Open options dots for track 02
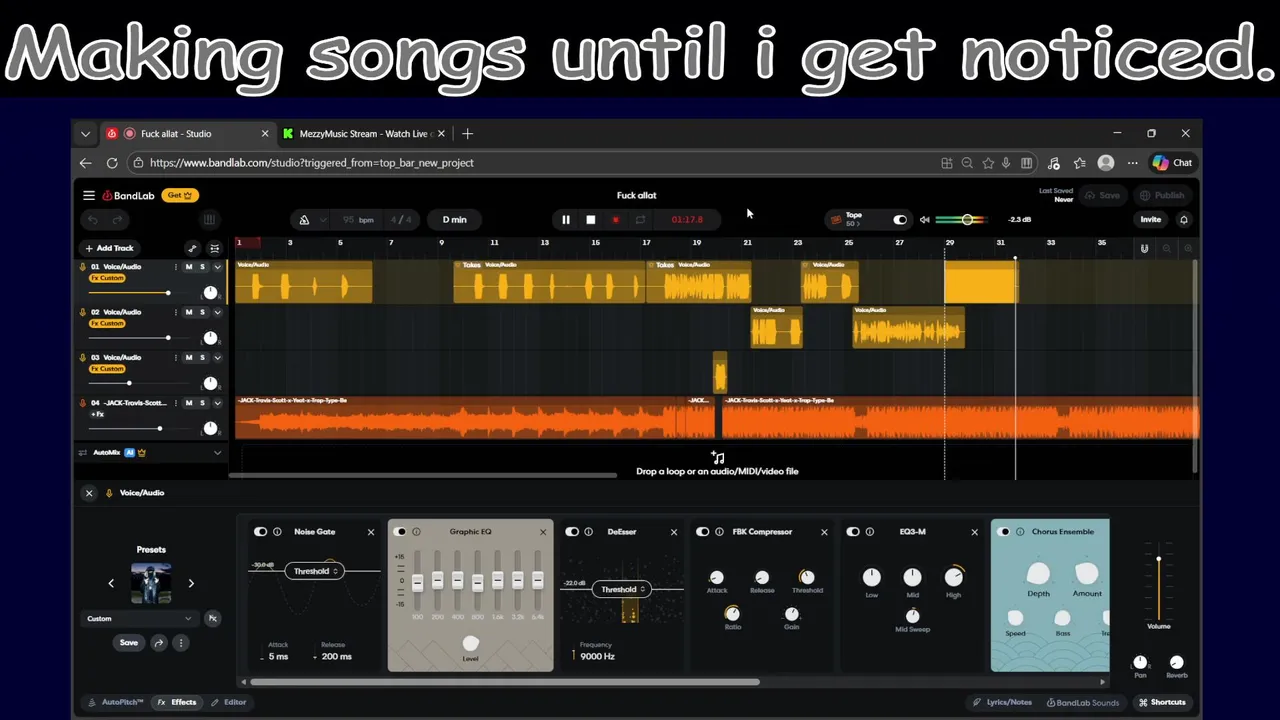Screen dimensions: 1280x720 click(x=175, y=312)
